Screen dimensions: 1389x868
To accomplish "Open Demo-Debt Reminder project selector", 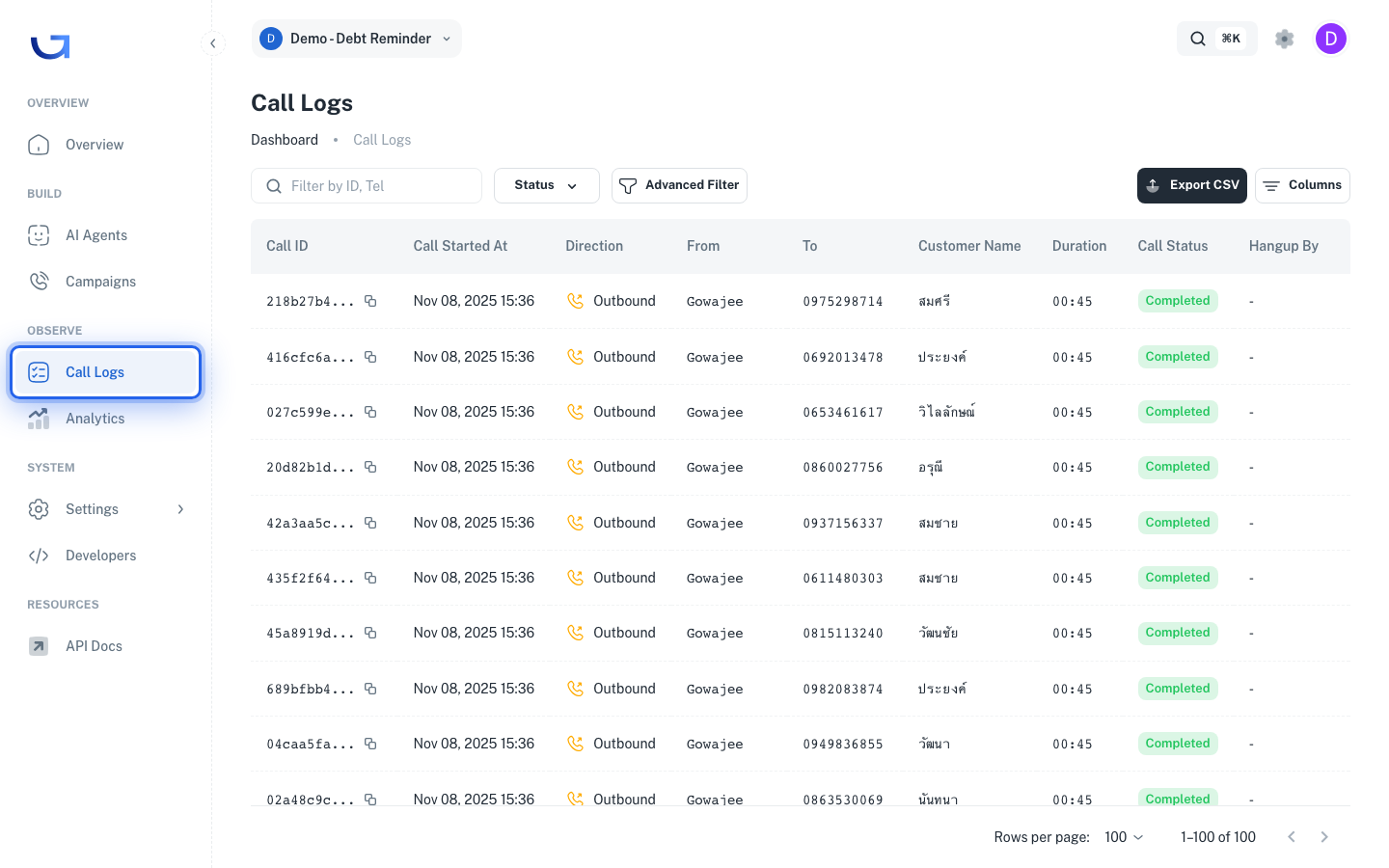I will 356,39.
